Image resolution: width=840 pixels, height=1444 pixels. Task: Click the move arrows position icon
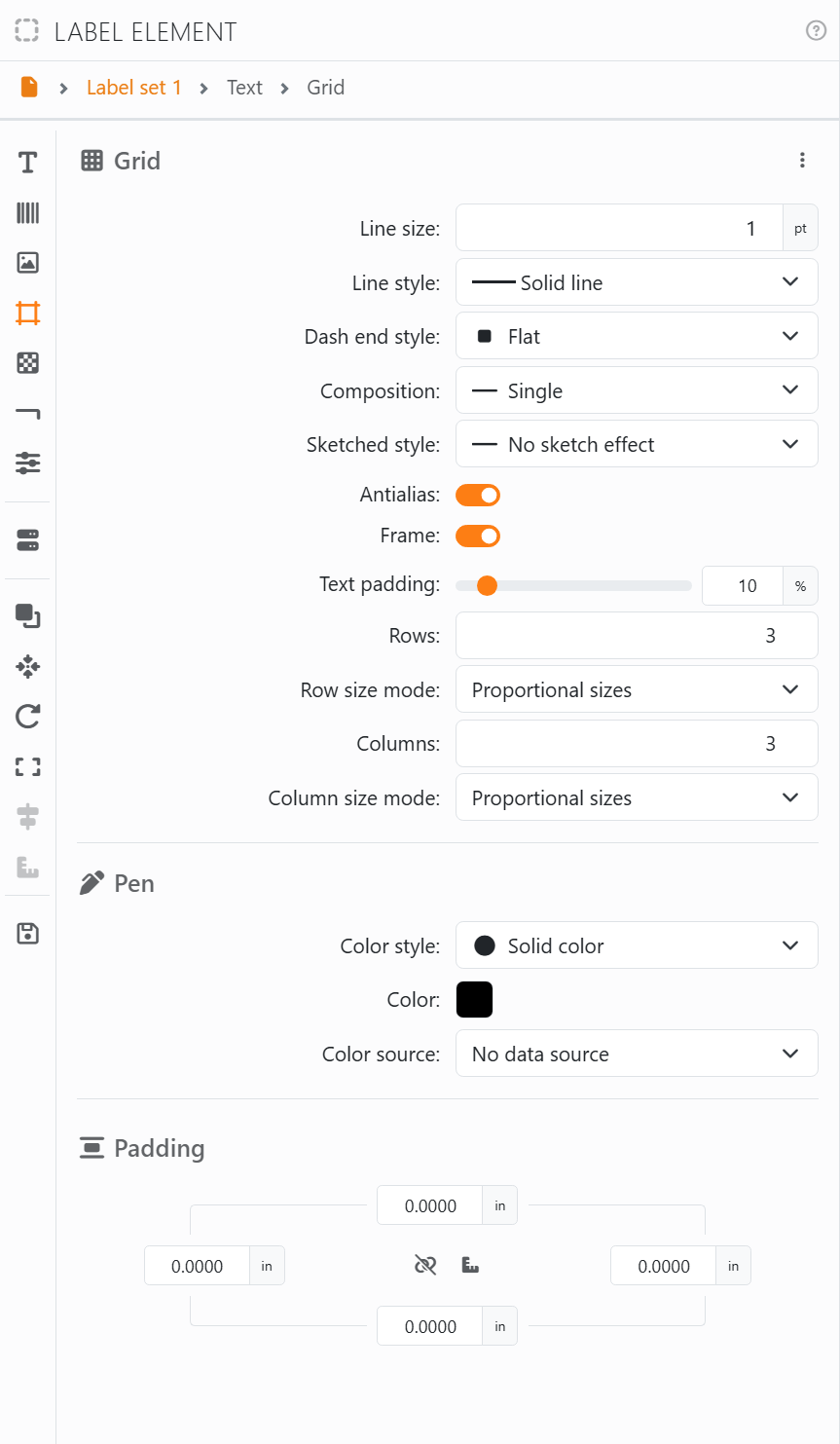click(27, 667)
